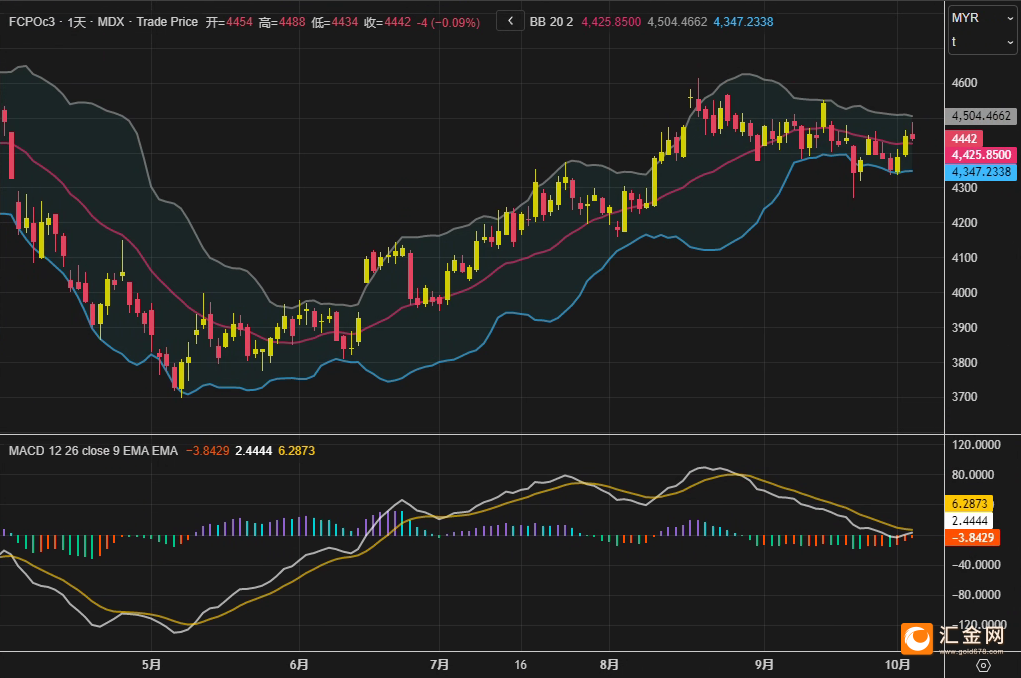Click the red 4442 last price tag

(x=965, y=139)
